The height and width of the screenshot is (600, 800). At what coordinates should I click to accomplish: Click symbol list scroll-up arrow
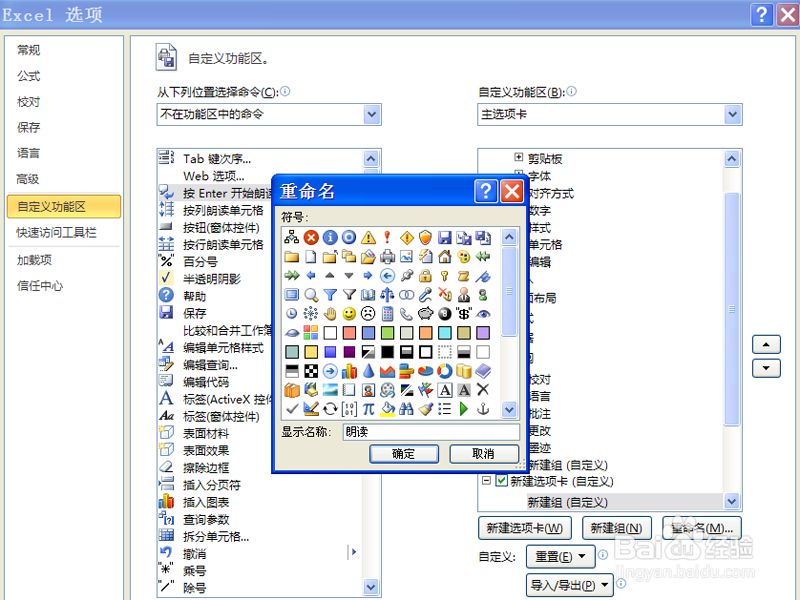[x=509, y=237]
